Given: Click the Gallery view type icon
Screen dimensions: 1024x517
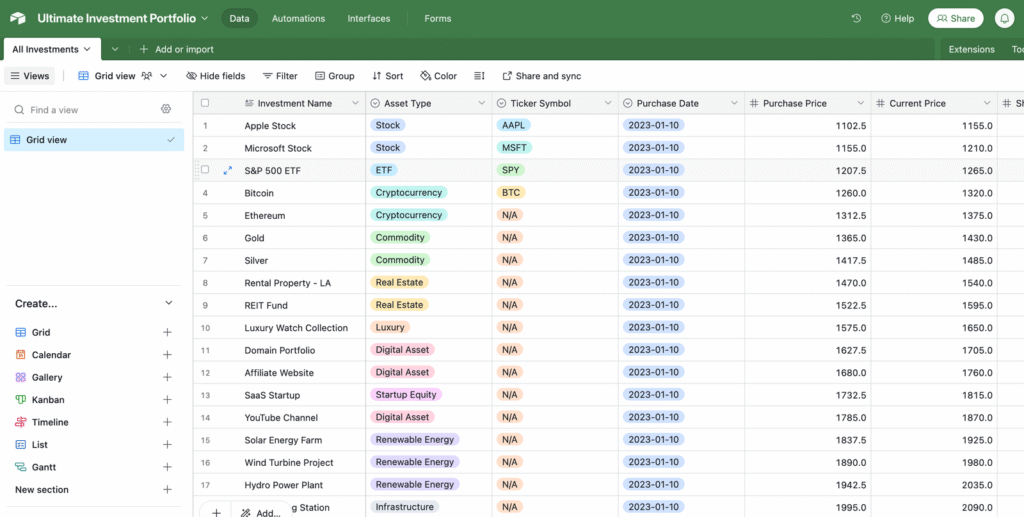Looking at the screenshot, I should tap(20, 377).
